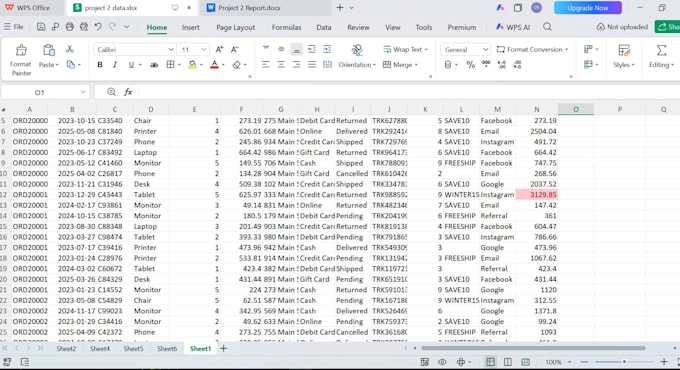Increase font size with A+ icon

pos(219,49)
